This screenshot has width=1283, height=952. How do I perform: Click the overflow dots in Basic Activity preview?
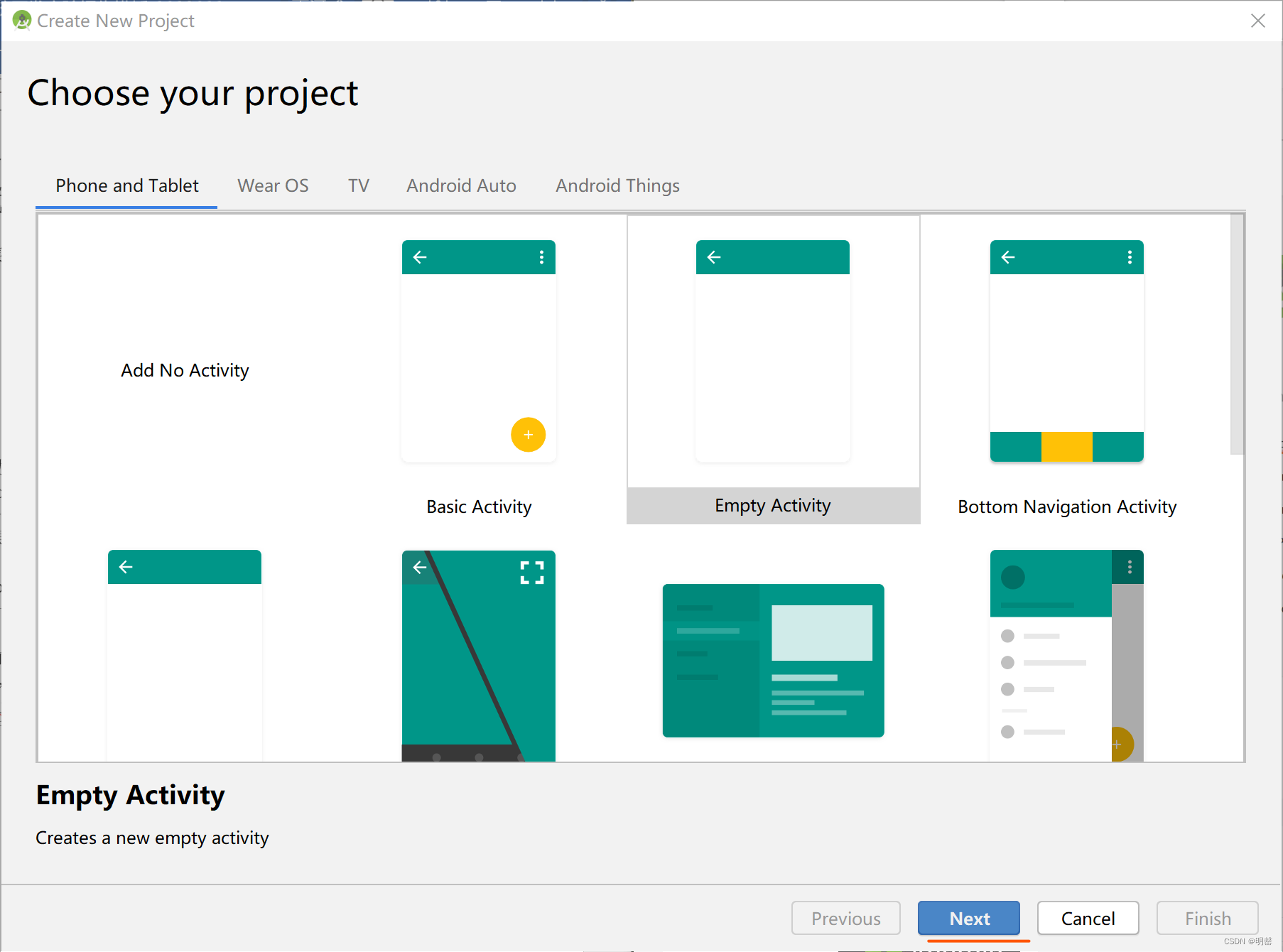tap(541, 257)
